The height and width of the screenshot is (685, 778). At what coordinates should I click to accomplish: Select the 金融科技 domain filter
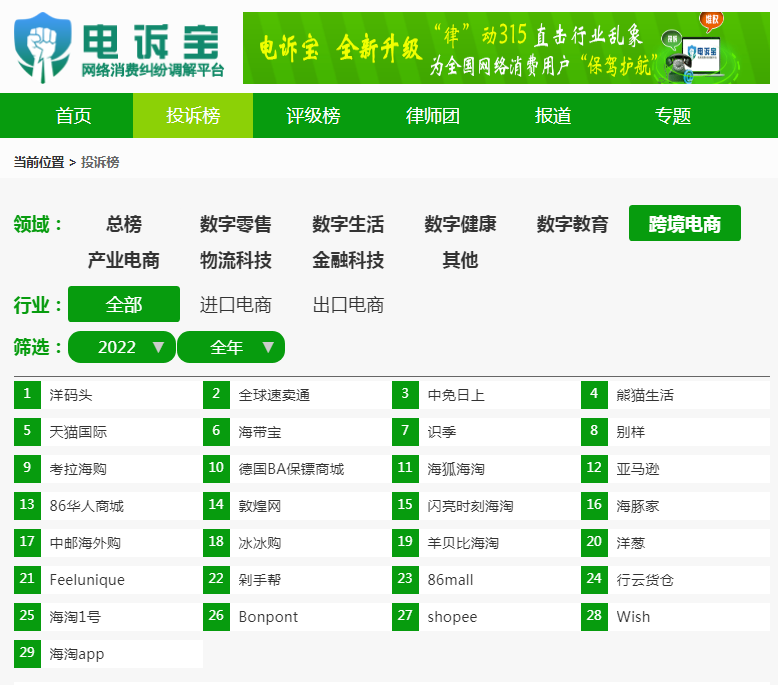(x=348, y=260)
